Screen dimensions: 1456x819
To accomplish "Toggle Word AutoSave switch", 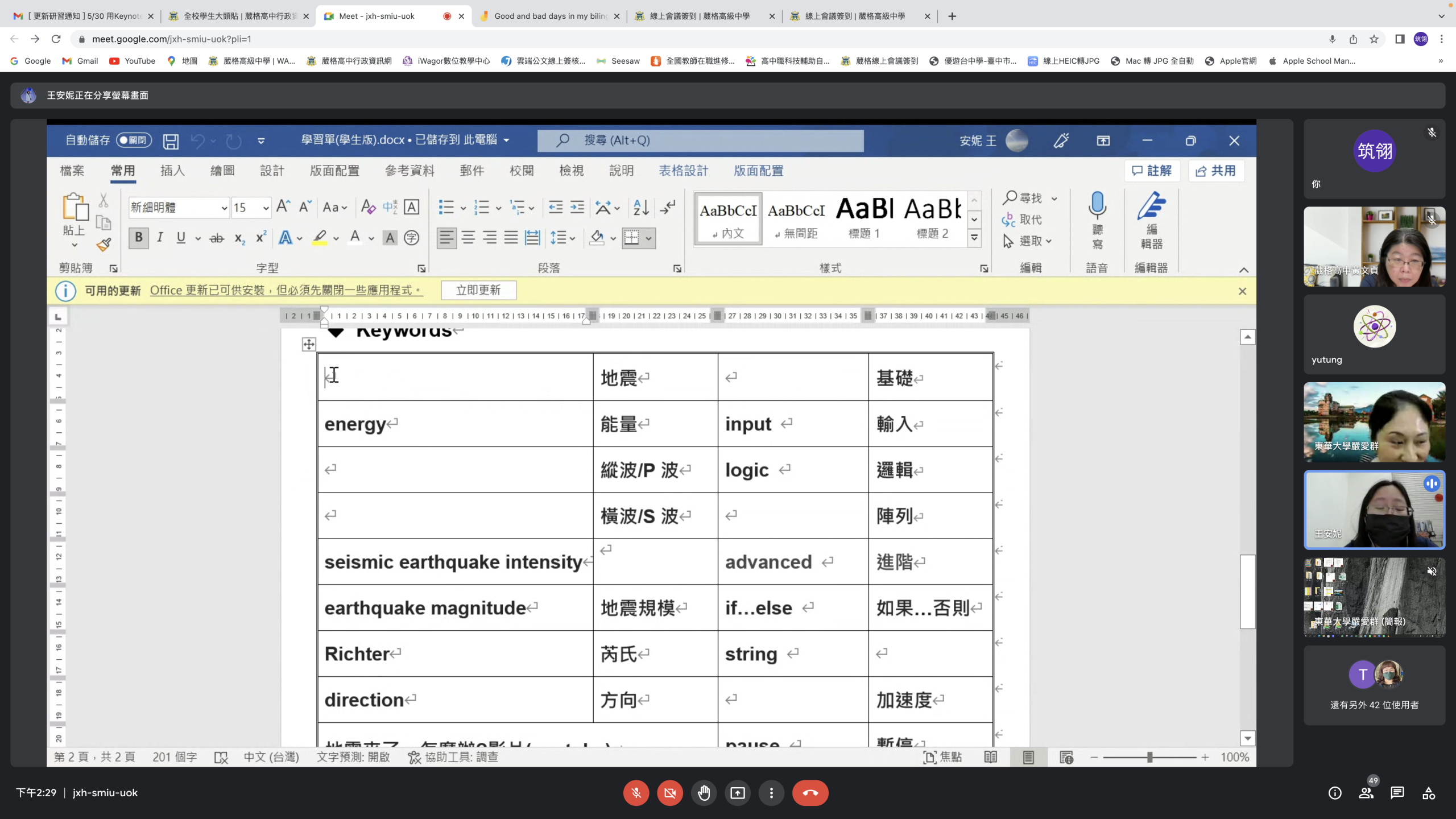I will tap(134, 140).
